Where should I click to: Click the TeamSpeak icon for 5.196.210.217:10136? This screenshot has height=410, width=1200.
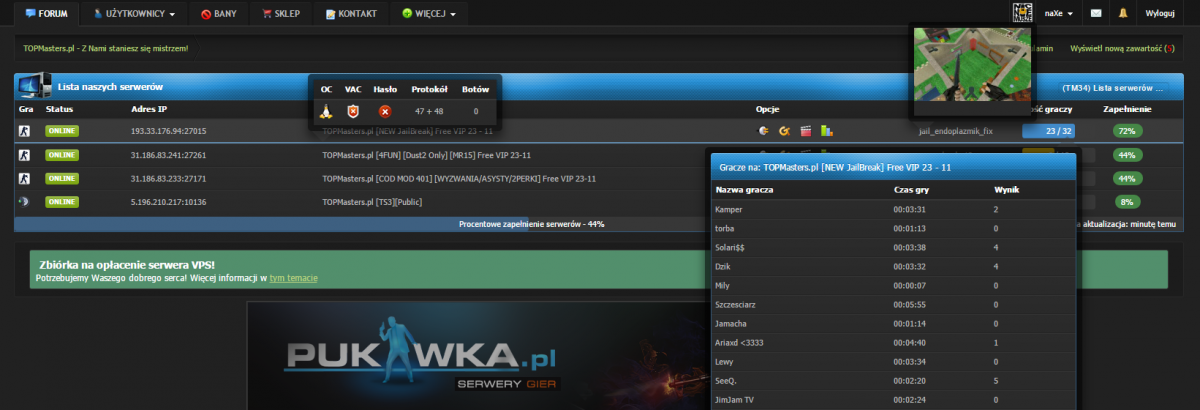pyautogui.click(x=24, y=201)
